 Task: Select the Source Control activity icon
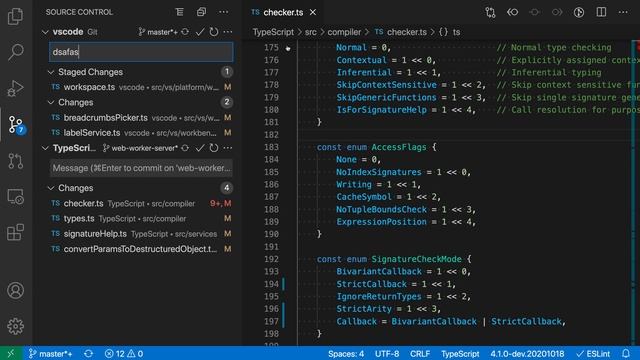coord(16,124)
